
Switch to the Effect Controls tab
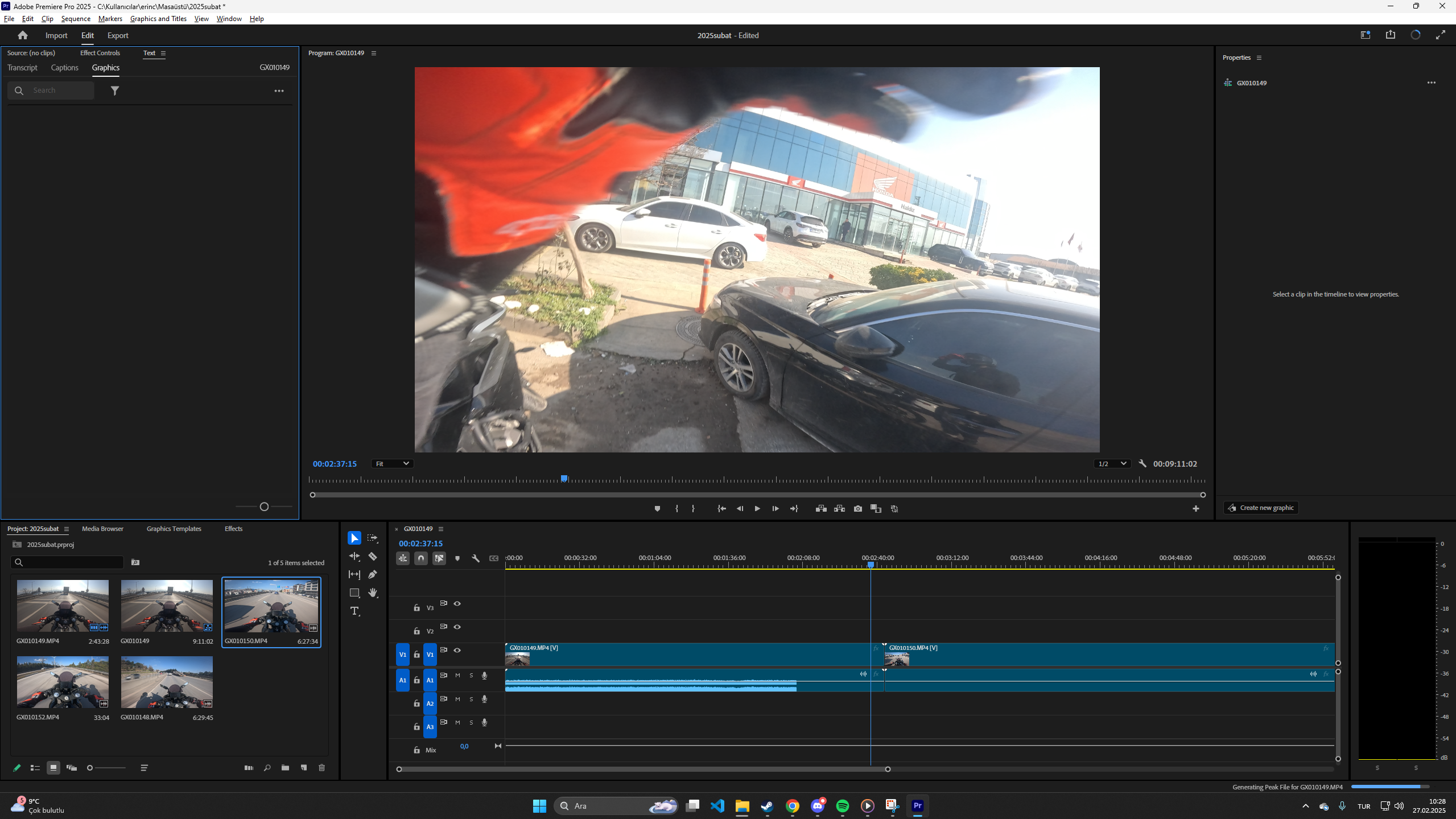pyautogui.click(x=100, y=53)
